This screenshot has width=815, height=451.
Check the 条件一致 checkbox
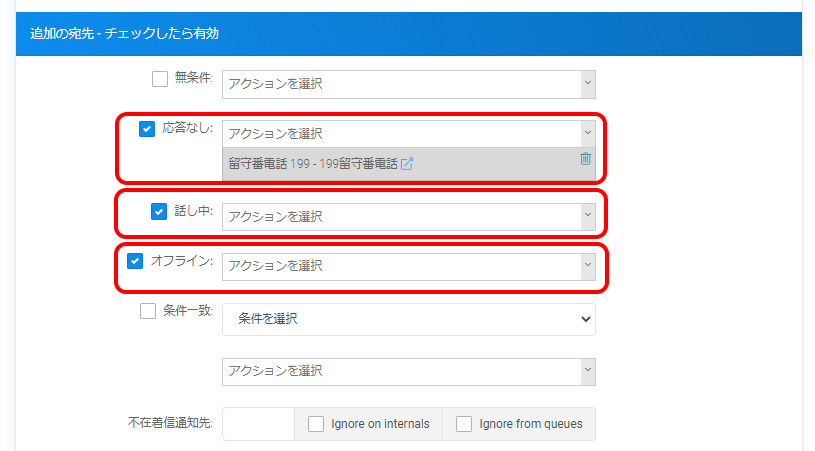click(x=148, y=311)
